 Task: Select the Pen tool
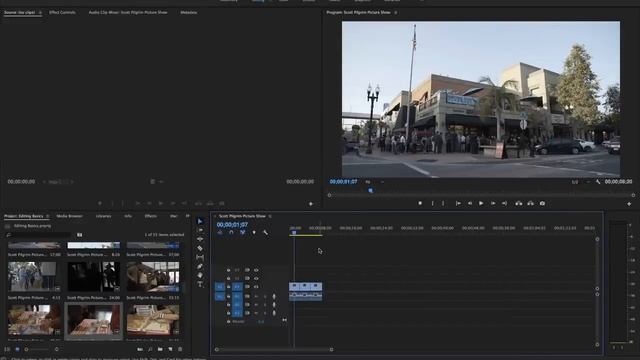tap(200, 266)
